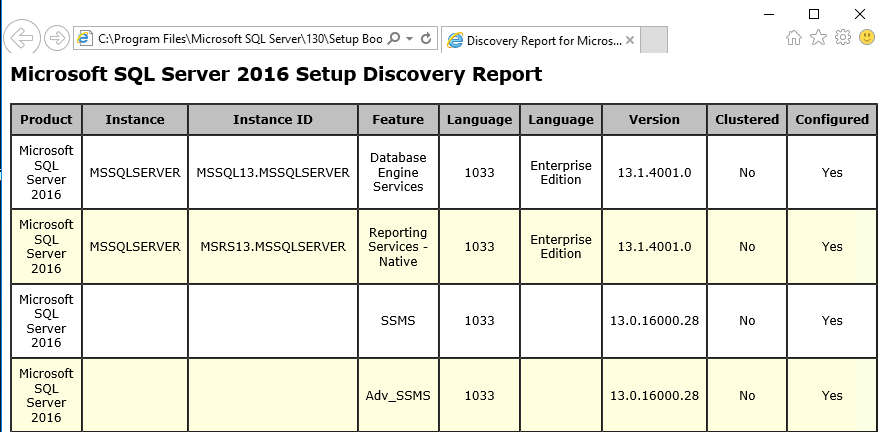This screenshot has width=880, height=432.
Task: Click language 1033 in the SSMS row
Action: 480,320
